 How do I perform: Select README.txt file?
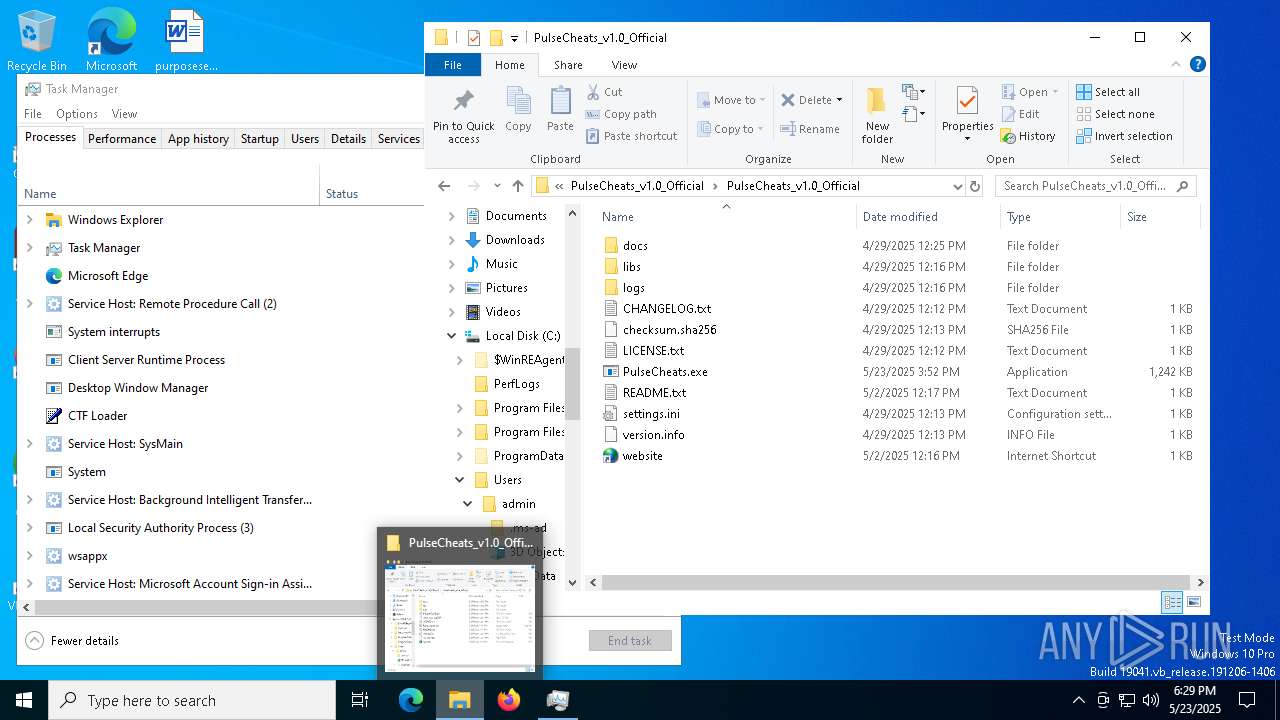click(x=654, y=392)
